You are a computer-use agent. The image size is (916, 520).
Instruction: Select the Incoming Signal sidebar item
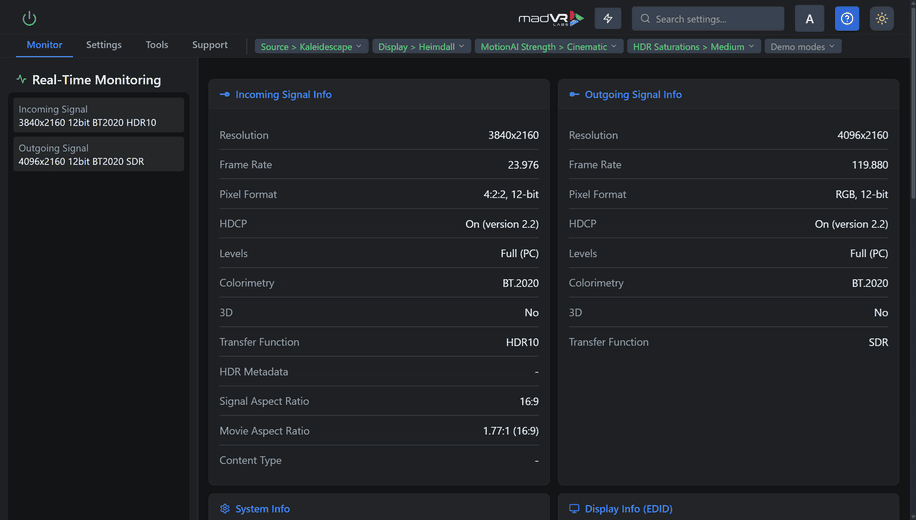(98, 116)
